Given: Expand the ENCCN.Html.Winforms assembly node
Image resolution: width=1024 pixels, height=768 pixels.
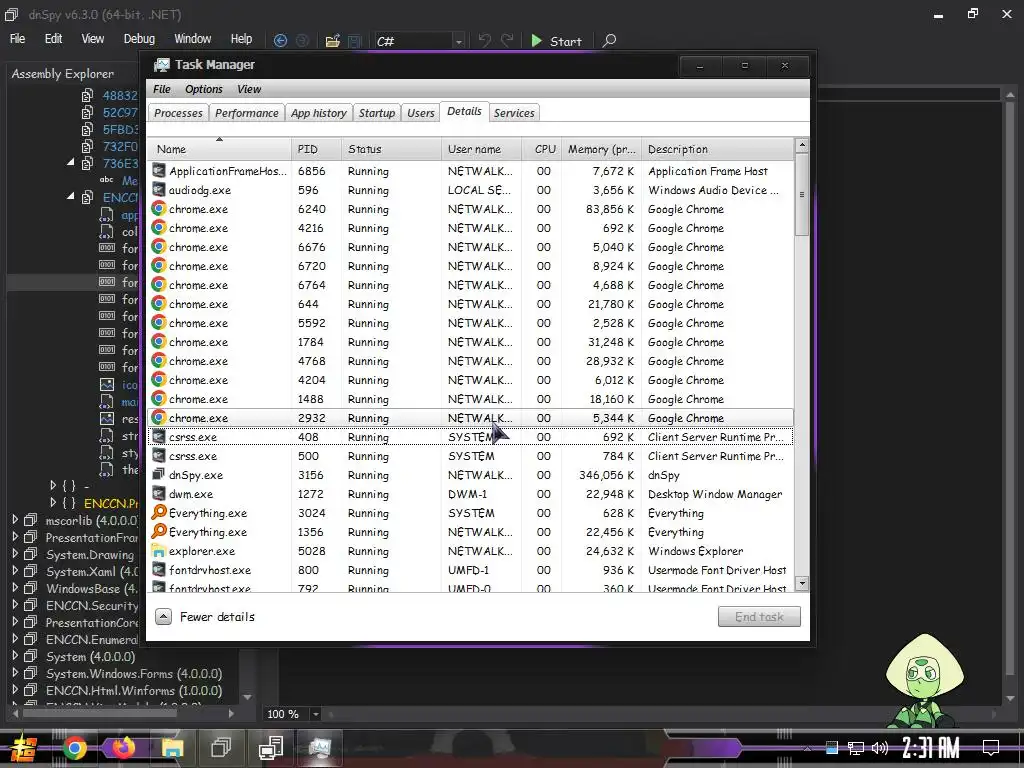Looking at the screenshot, I should [x=15, y=690].
